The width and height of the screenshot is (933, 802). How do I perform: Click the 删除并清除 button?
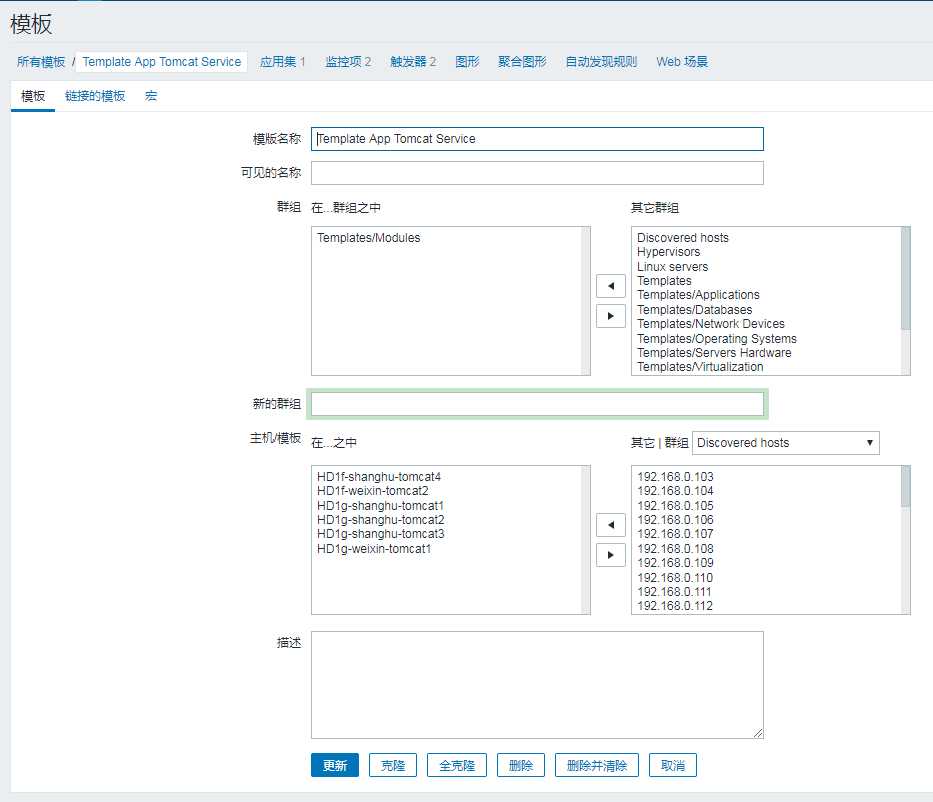pos(597,765)
